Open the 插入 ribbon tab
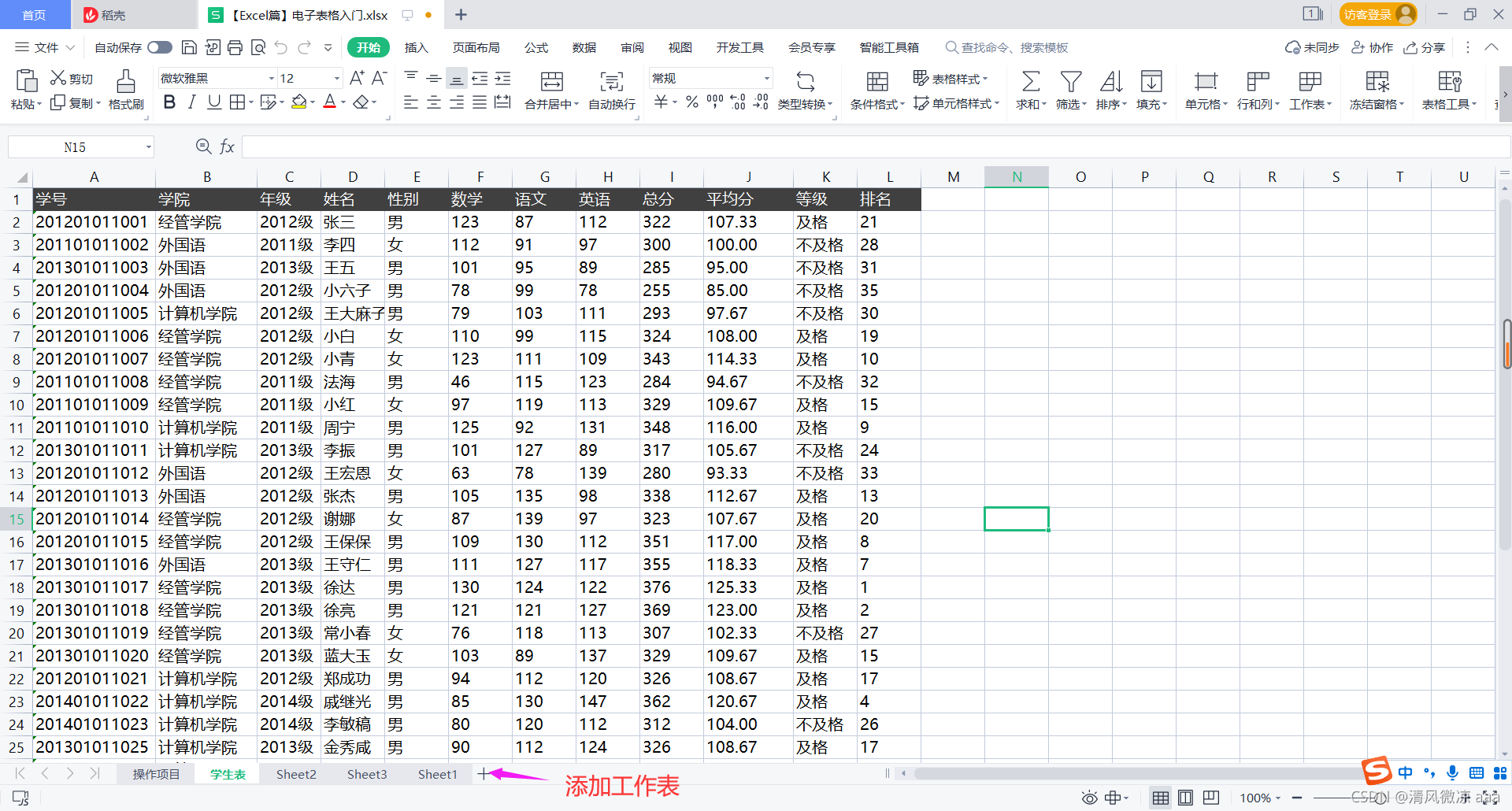Viewport: 1512px width, 811px height. pyautogui.click(x=416, y=47)
